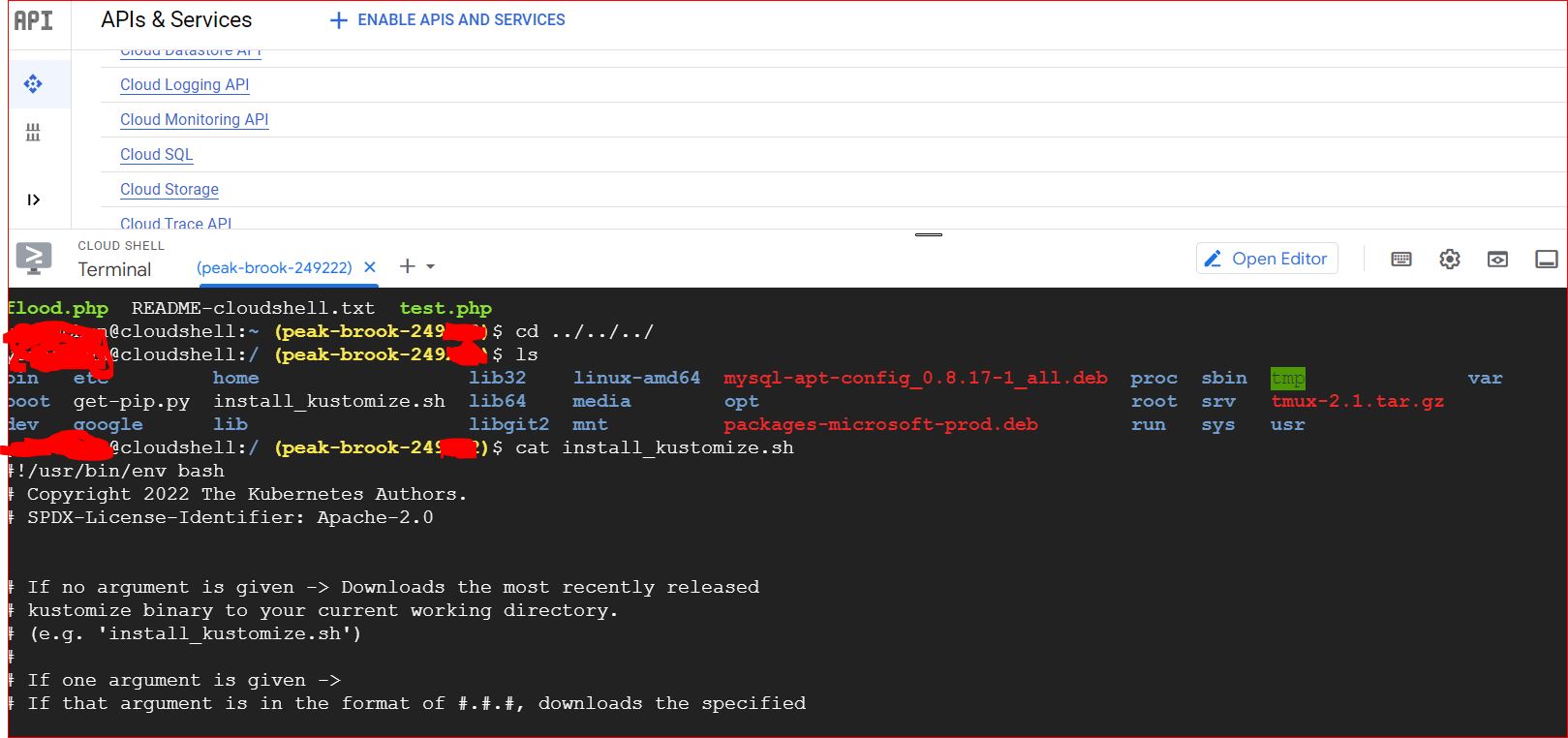Click 'Copyright 2022 The Kubernetes Authors.' line
The image size is (1568, 738).
[x=237, y=494]
